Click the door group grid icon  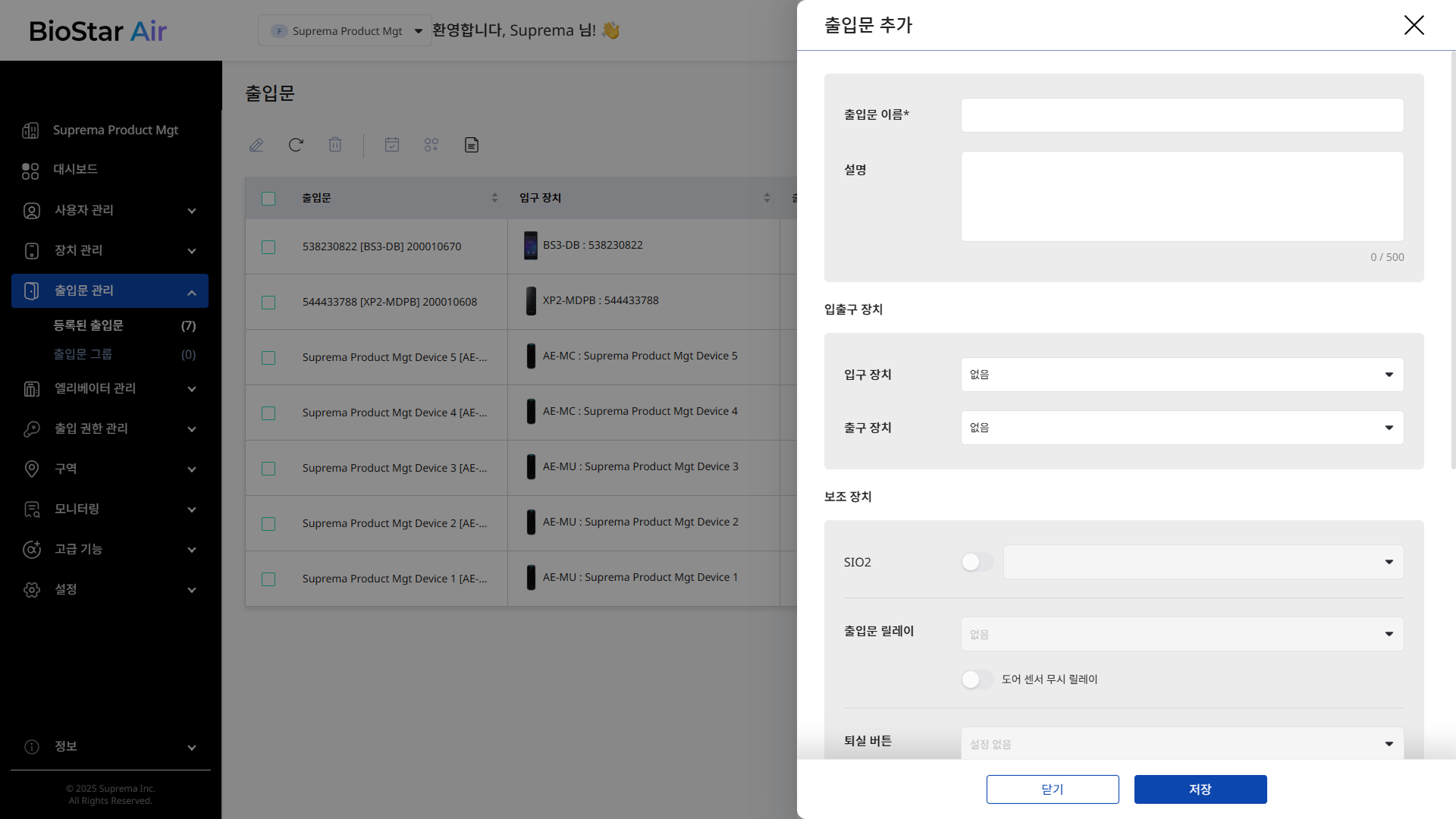click(431, 145)
